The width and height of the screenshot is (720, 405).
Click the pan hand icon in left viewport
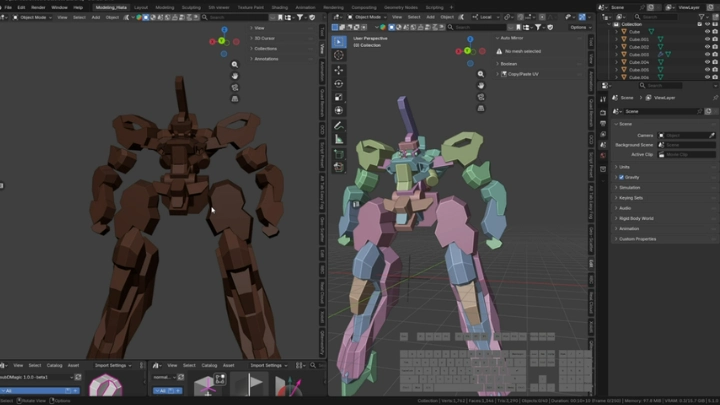point(235,76)
